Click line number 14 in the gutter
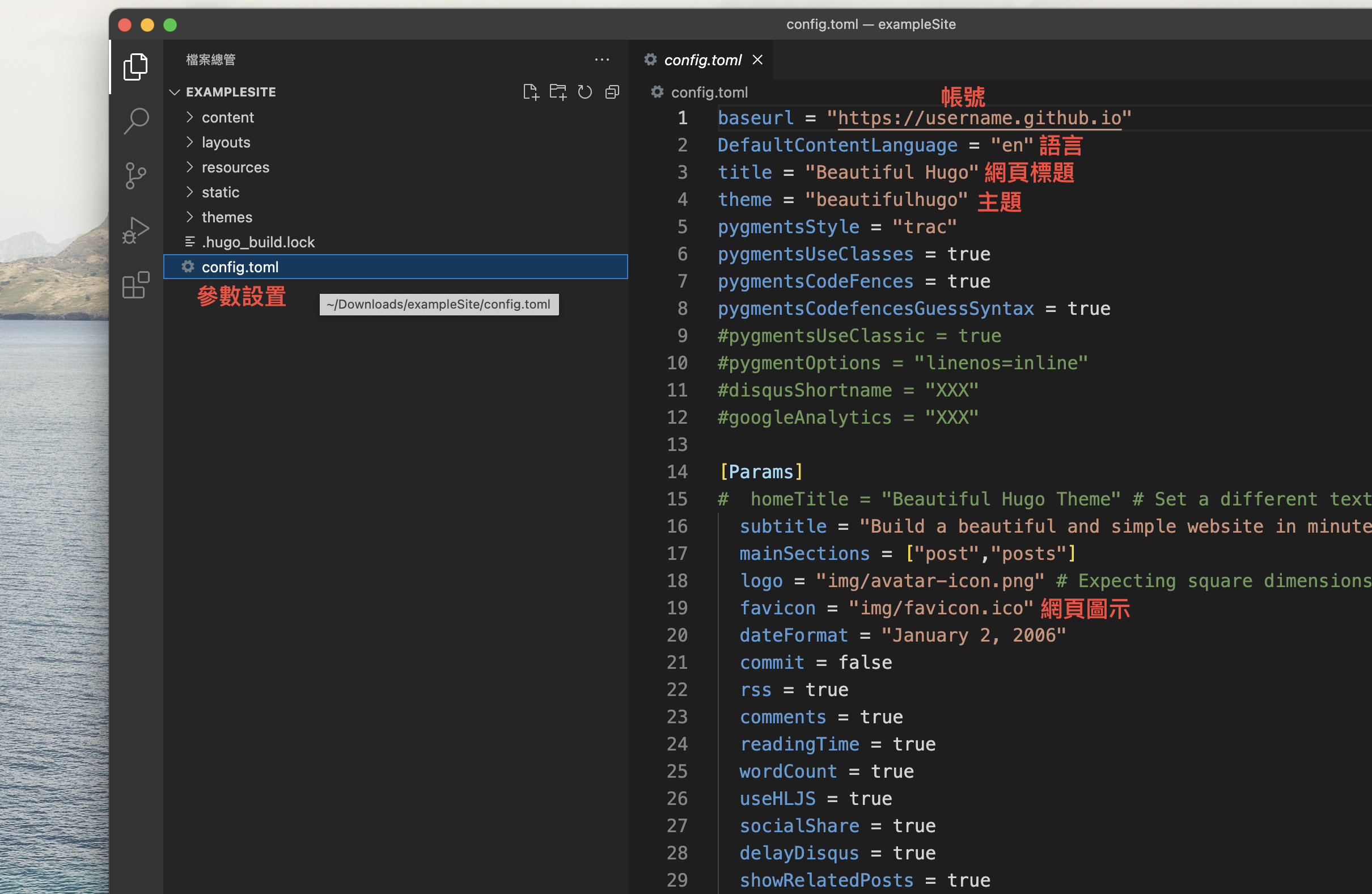The width and height of the screenshot is (1372, 894). [677, 472]
